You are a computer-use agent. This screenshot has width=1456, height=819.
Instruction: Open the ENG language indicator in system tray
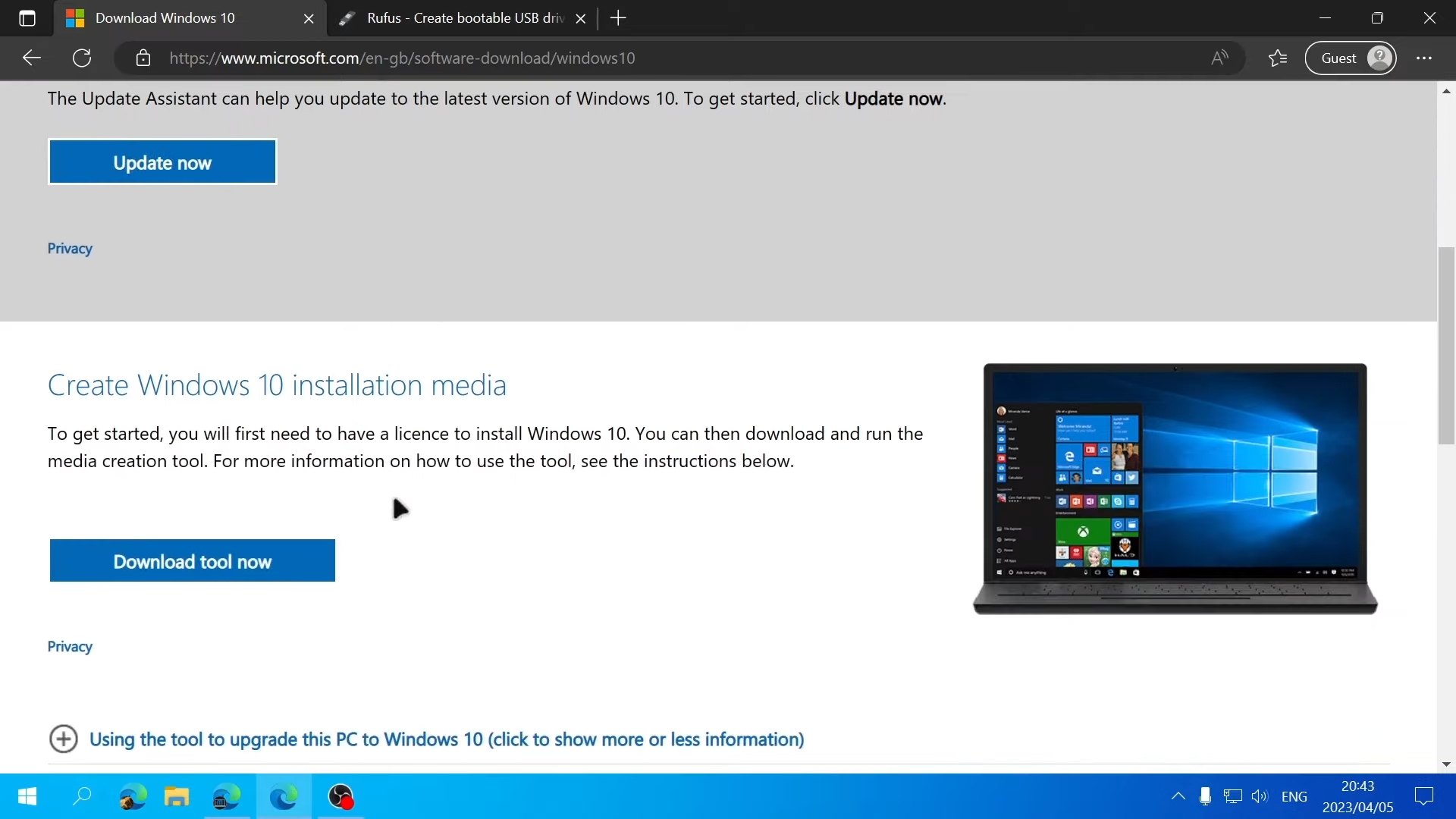tap(1295, 796)
